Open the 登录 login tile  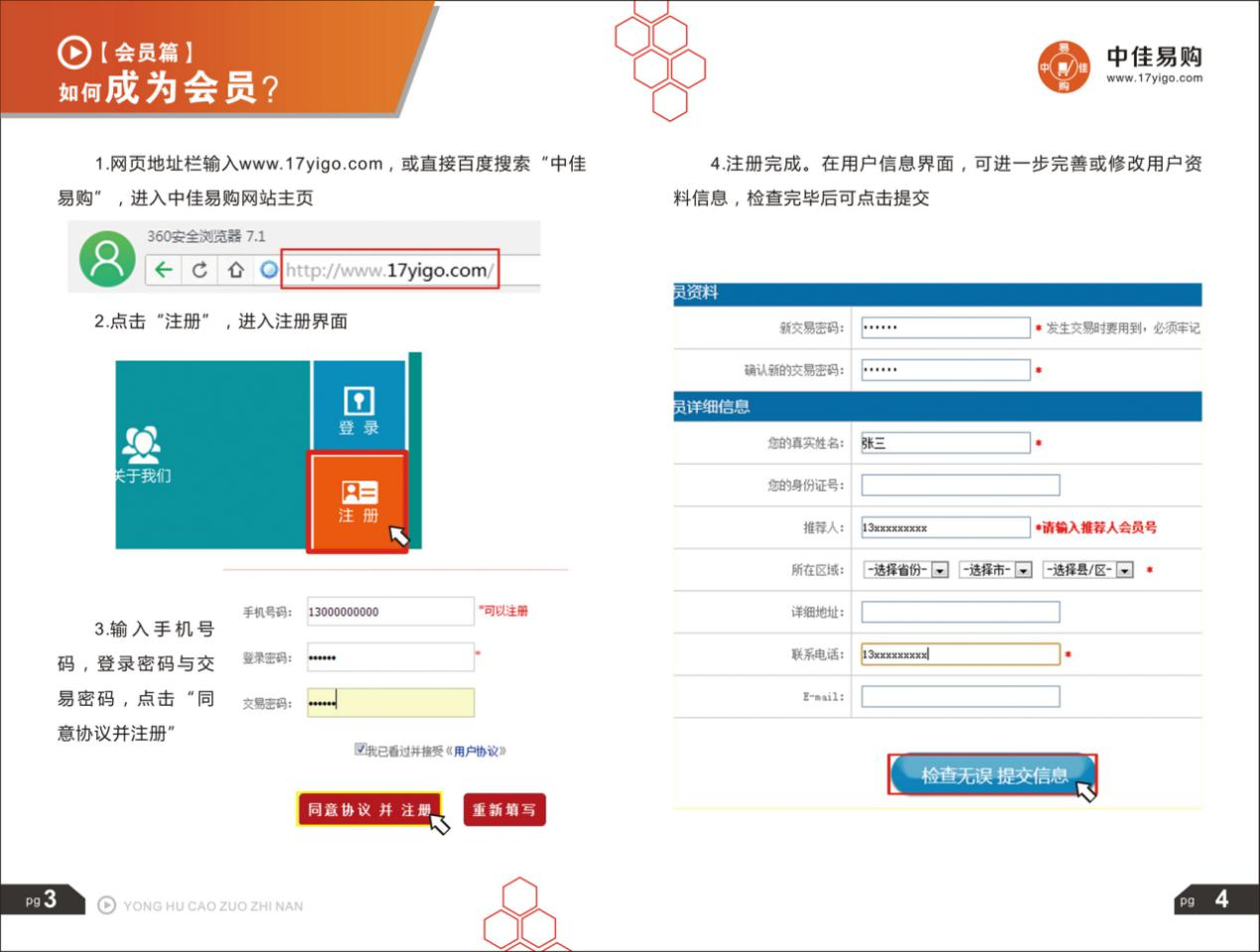coord(359,405)
